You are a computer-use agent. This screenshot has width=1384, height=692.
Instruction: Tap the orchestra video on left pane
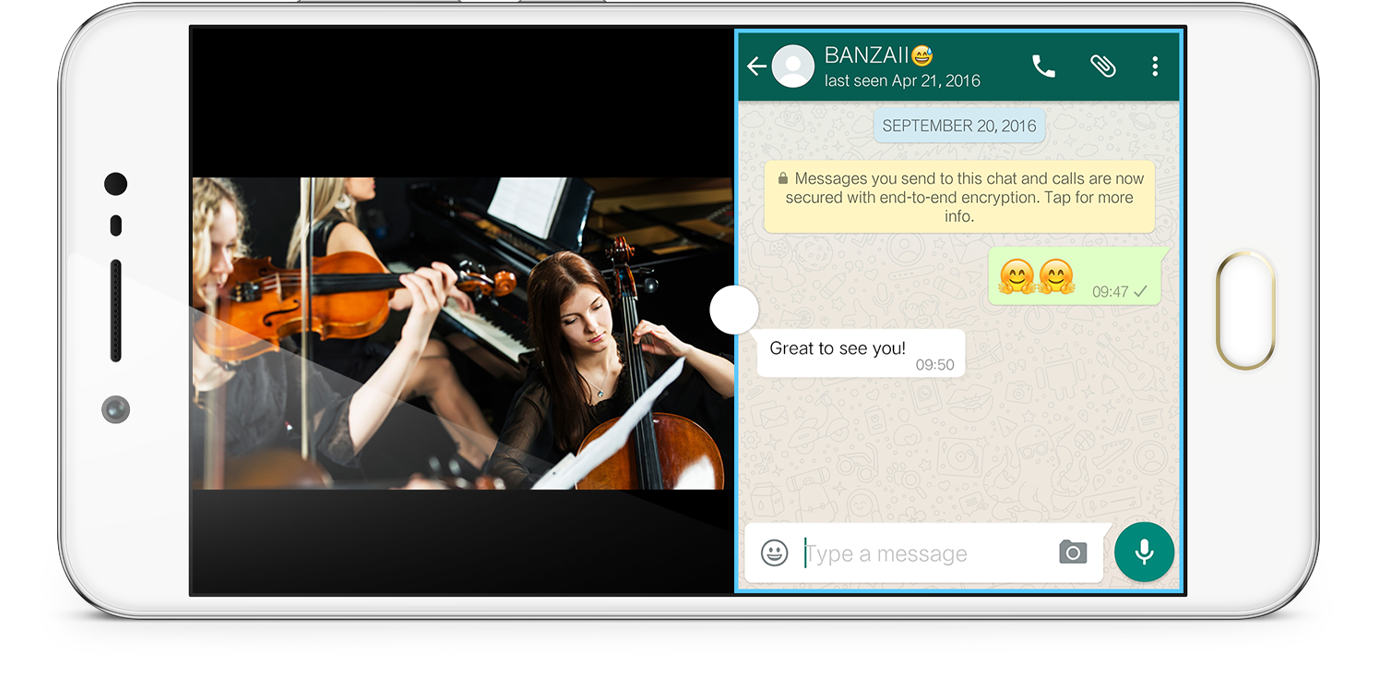(462, 333)
